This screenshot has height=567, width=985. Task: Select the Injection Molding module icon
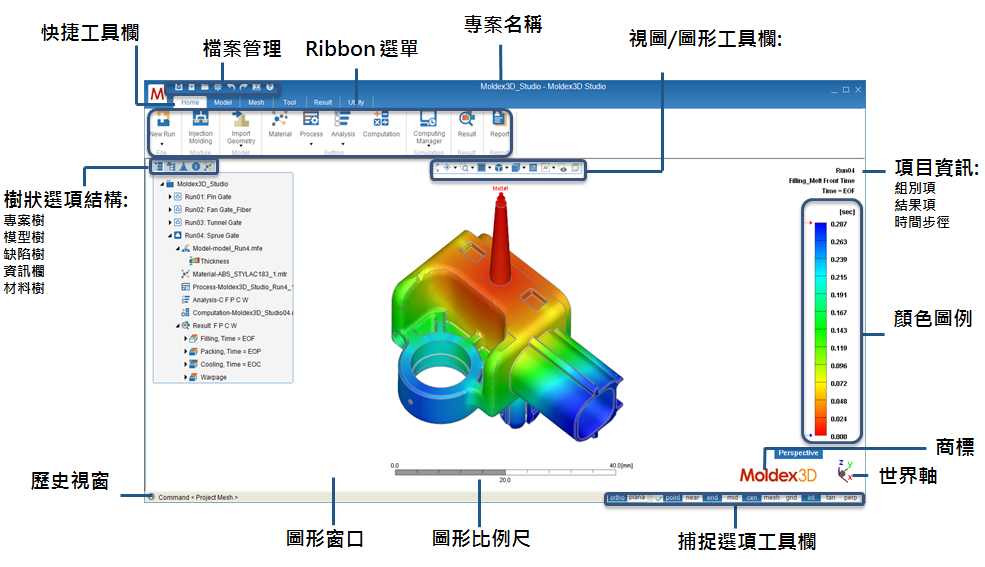pos(200,118)
